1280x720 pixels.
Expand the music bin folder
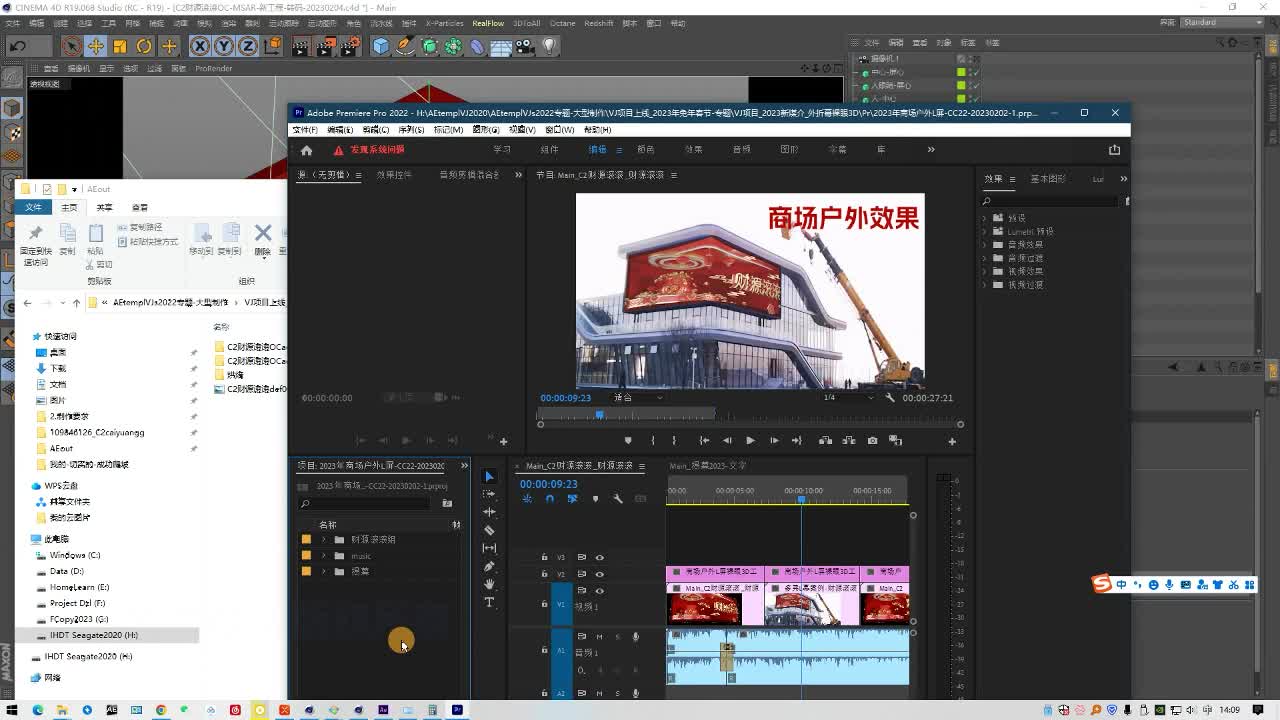tap(323, 556)
